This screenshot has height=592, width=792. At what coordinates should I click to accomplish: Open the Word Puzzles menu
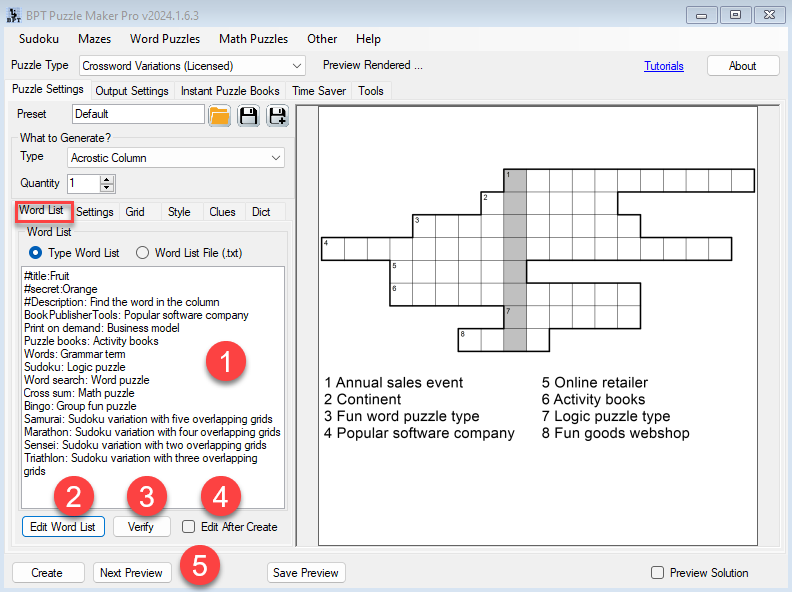coord(165,39)
